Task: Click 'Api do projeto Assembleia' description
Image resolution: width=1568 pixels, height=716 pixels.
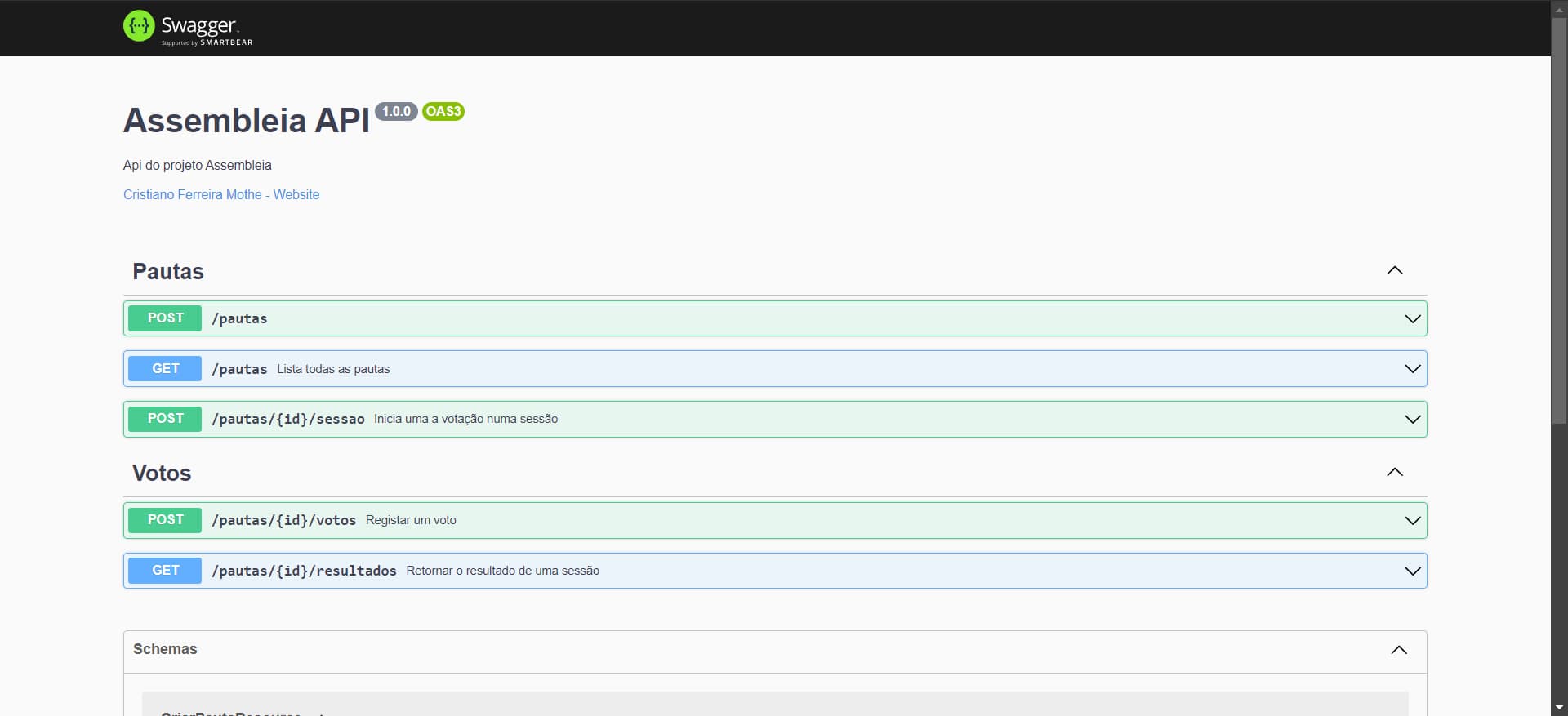Action: 198,165
